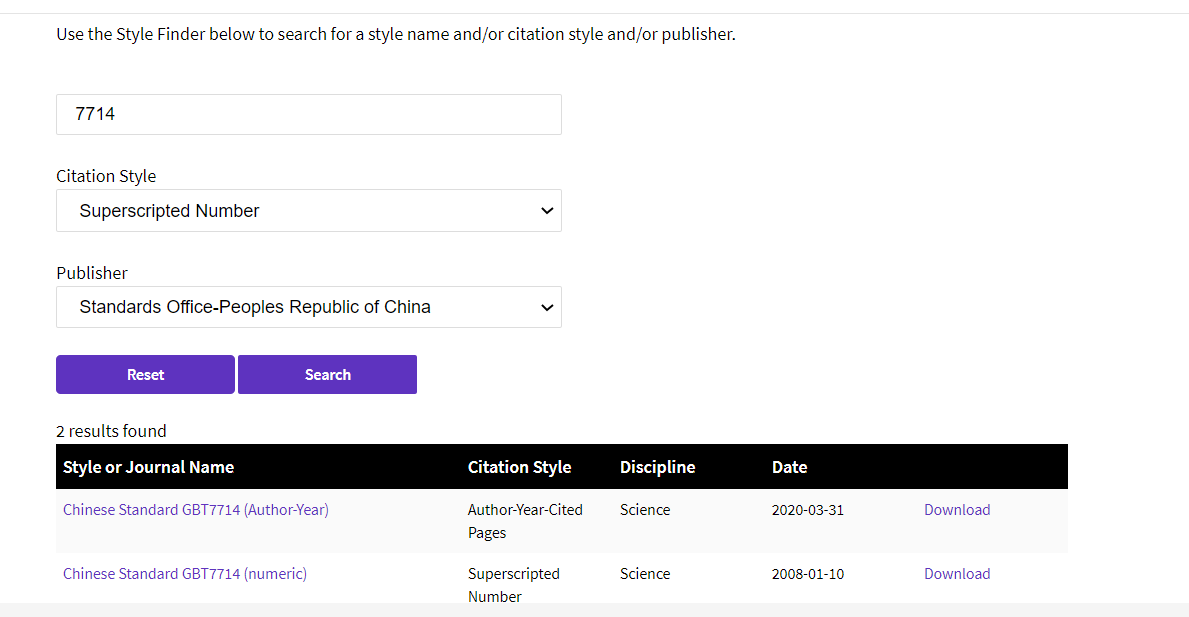Download the GBT7714 Author-Year style
Image resolution: width=1189 pixels, height=617 pixels.
pyautogui.click(x=957, y=510)
